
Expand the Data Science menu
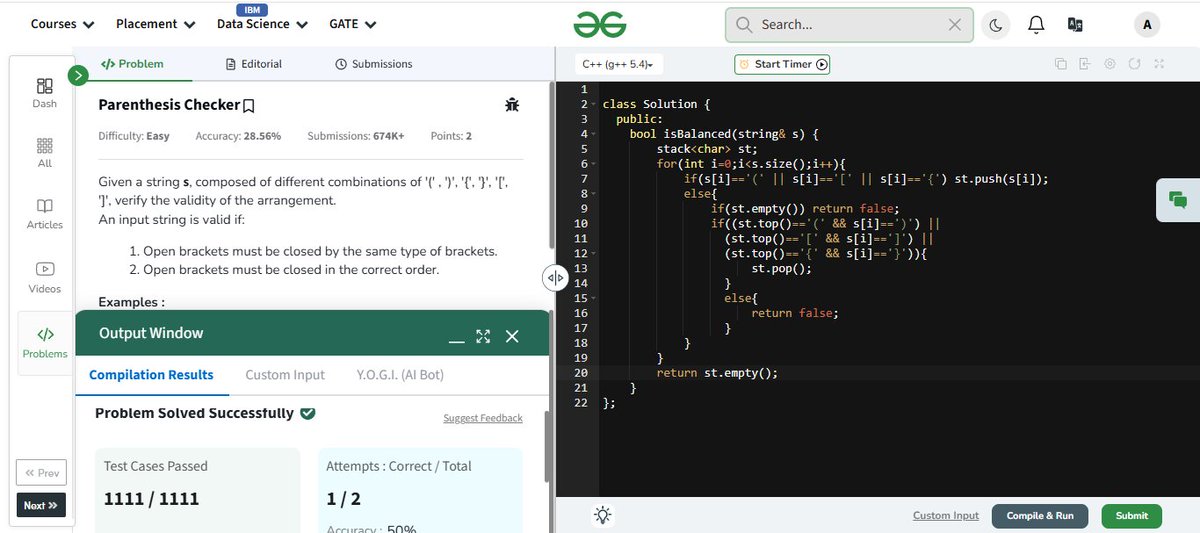tap(262, 24)
